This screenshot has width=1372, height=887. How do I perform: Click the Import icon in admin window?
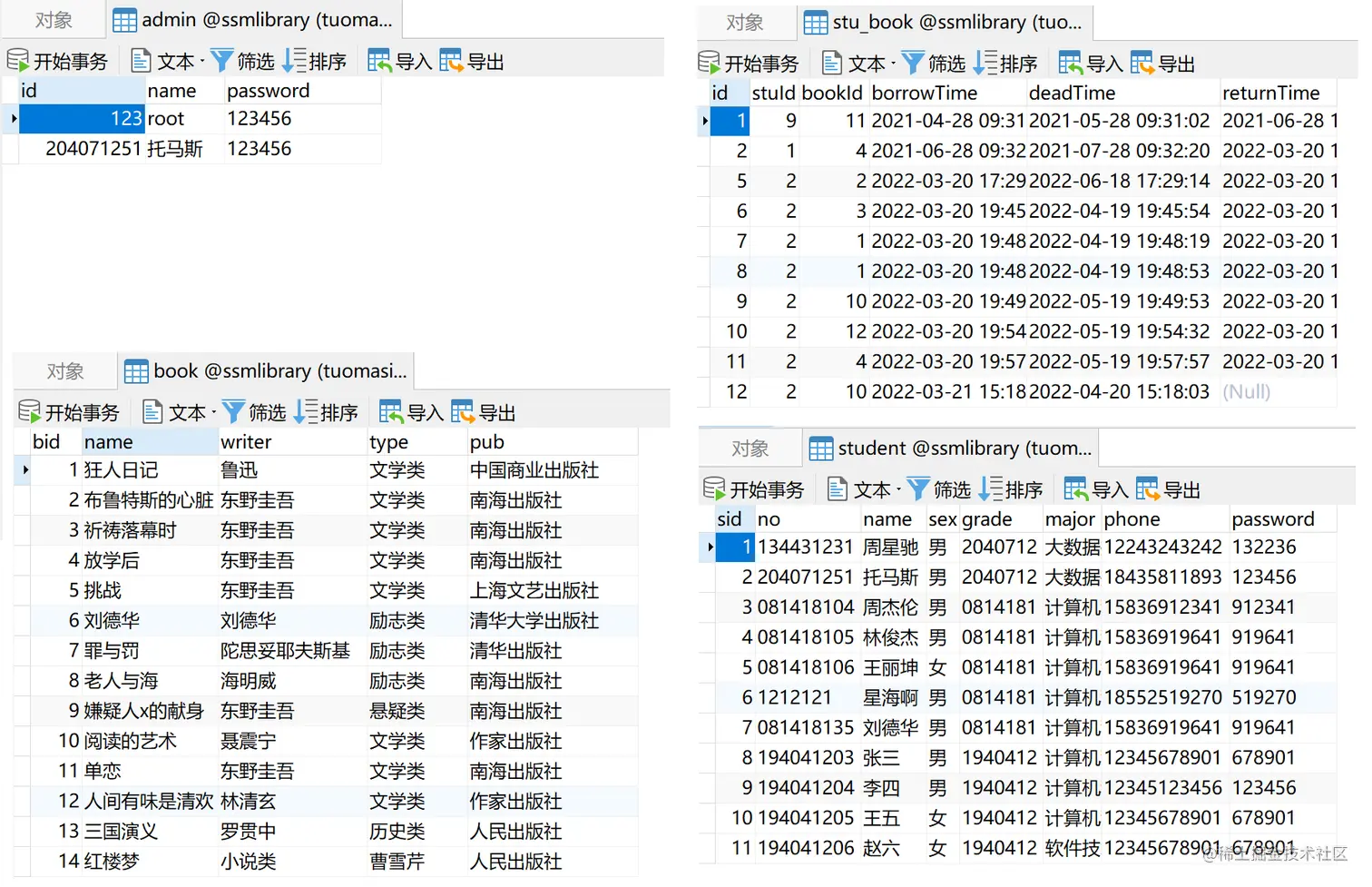tap(379, 61)
